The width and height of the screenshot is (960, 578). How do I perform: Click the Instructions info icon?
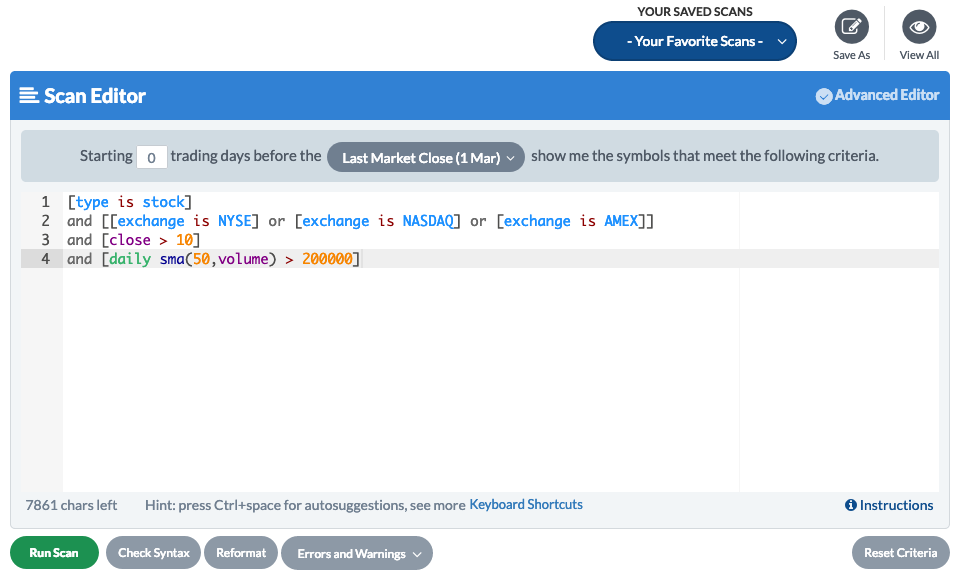pyautogui.click(x=850, y=505)
